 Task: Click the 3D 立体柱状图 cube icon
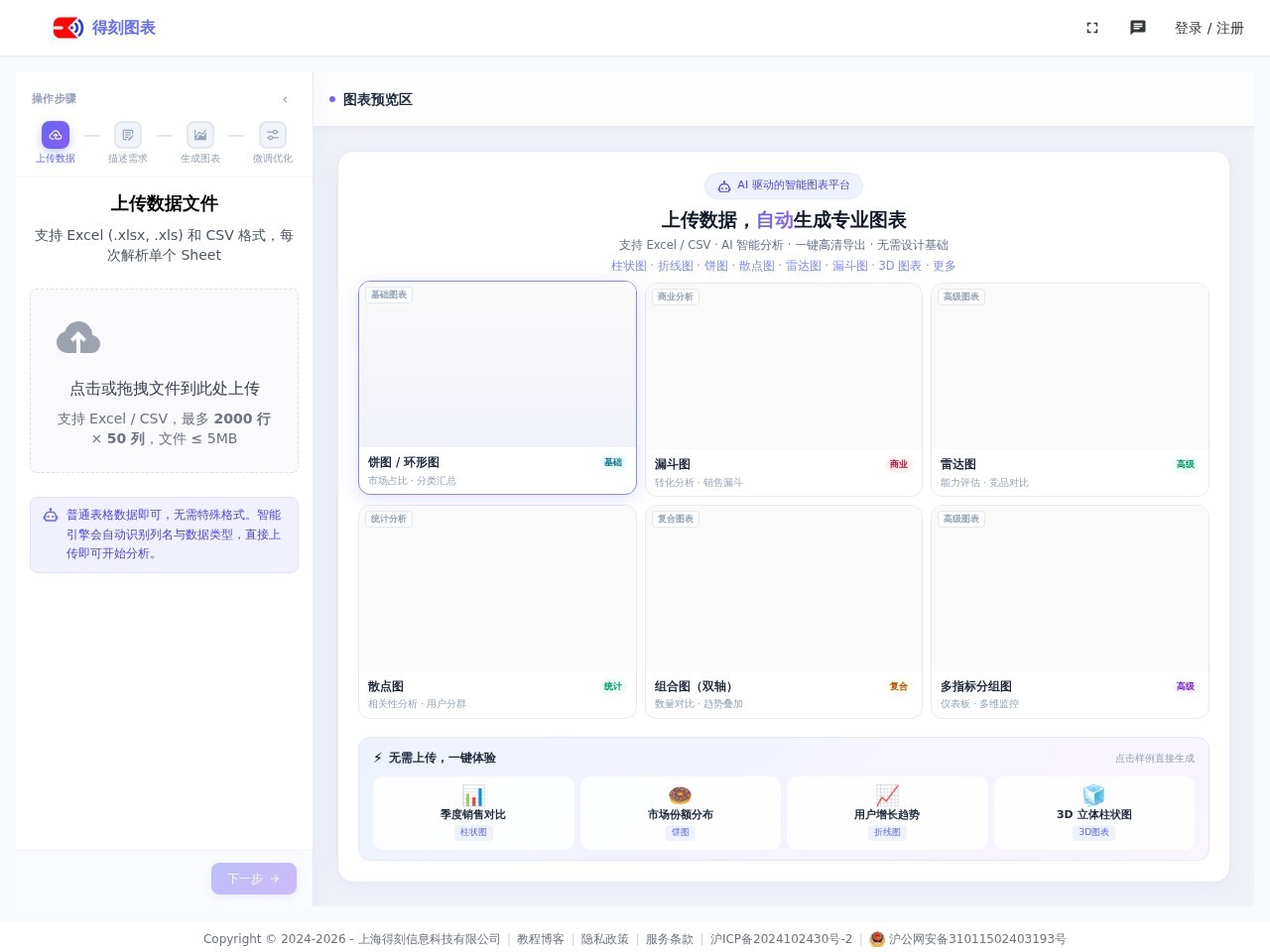tap(1094, 795)
